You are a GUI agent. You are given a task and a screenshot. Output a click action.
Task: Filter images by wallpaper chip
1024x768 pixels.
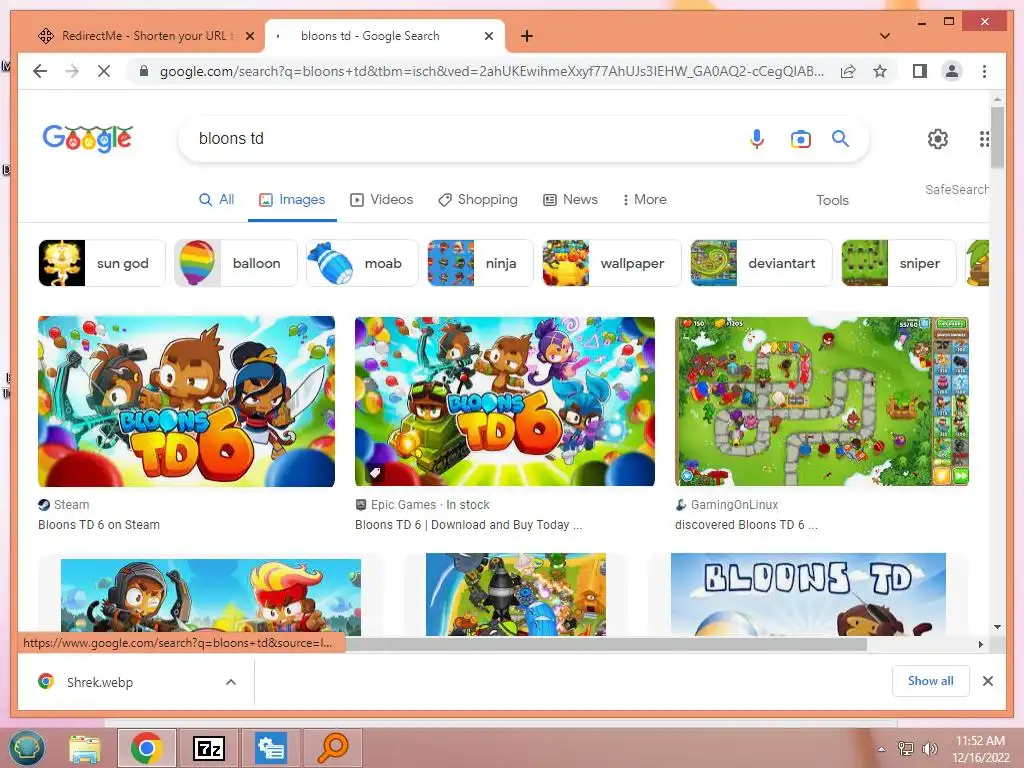coord(612,263)
